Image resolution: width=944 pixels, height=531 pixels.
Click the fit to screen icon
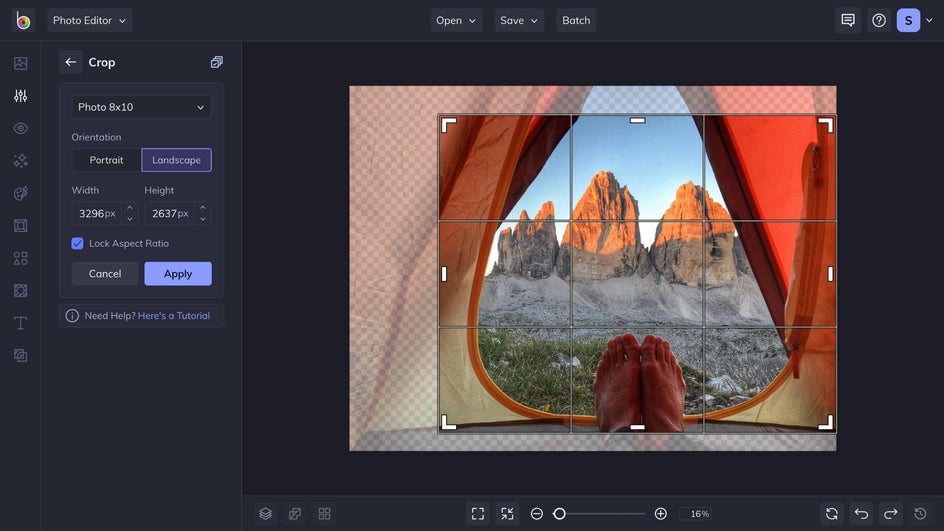tap(478, 514)
